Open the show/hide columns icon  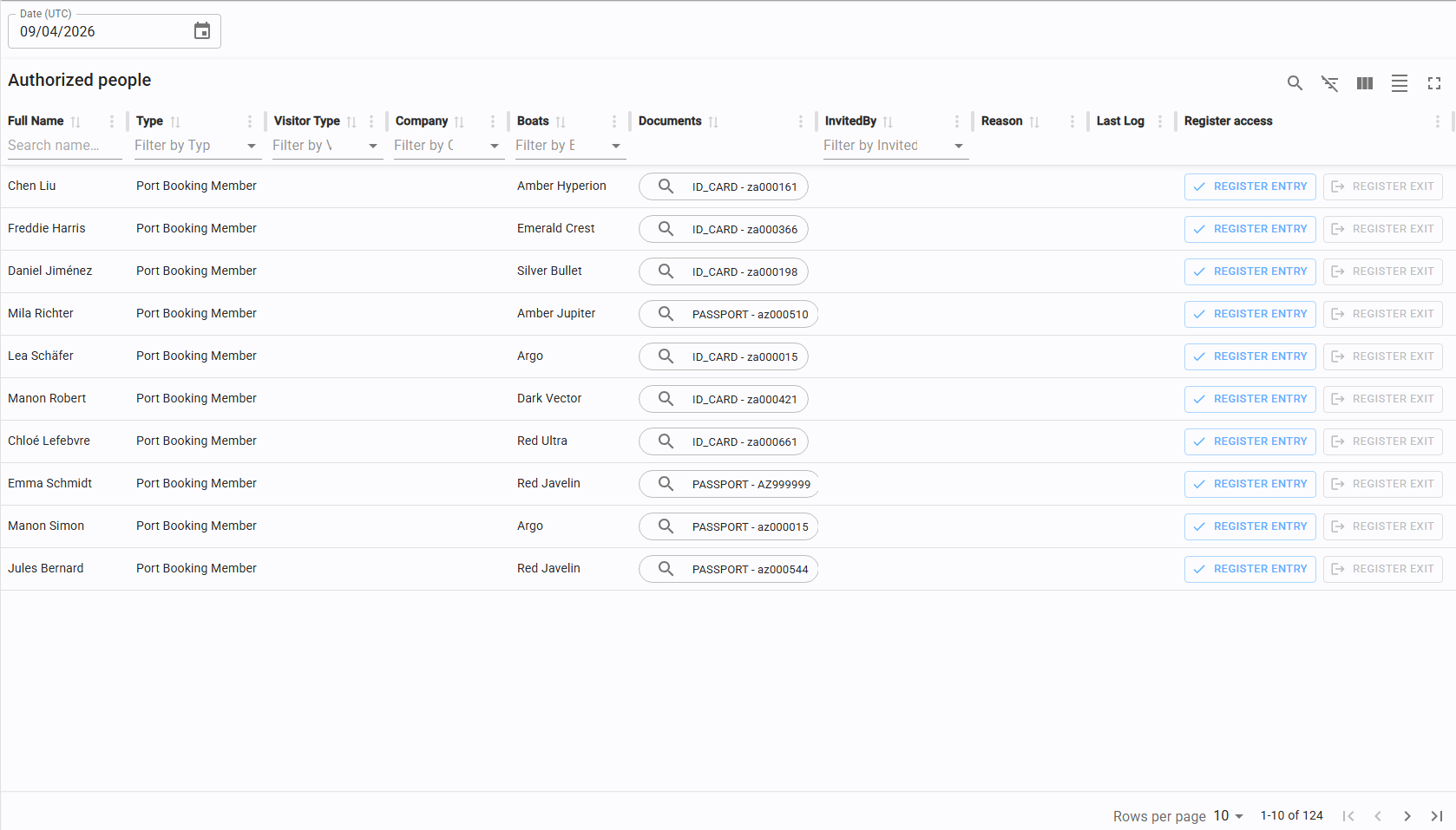tap(1365, 83)
